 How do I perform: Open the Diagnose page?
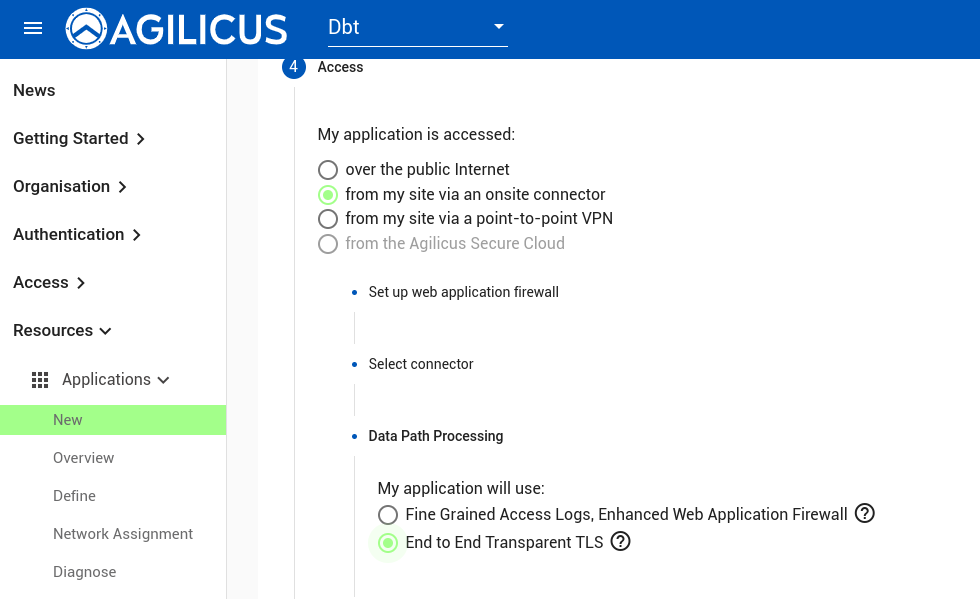[x=84, y=572]
